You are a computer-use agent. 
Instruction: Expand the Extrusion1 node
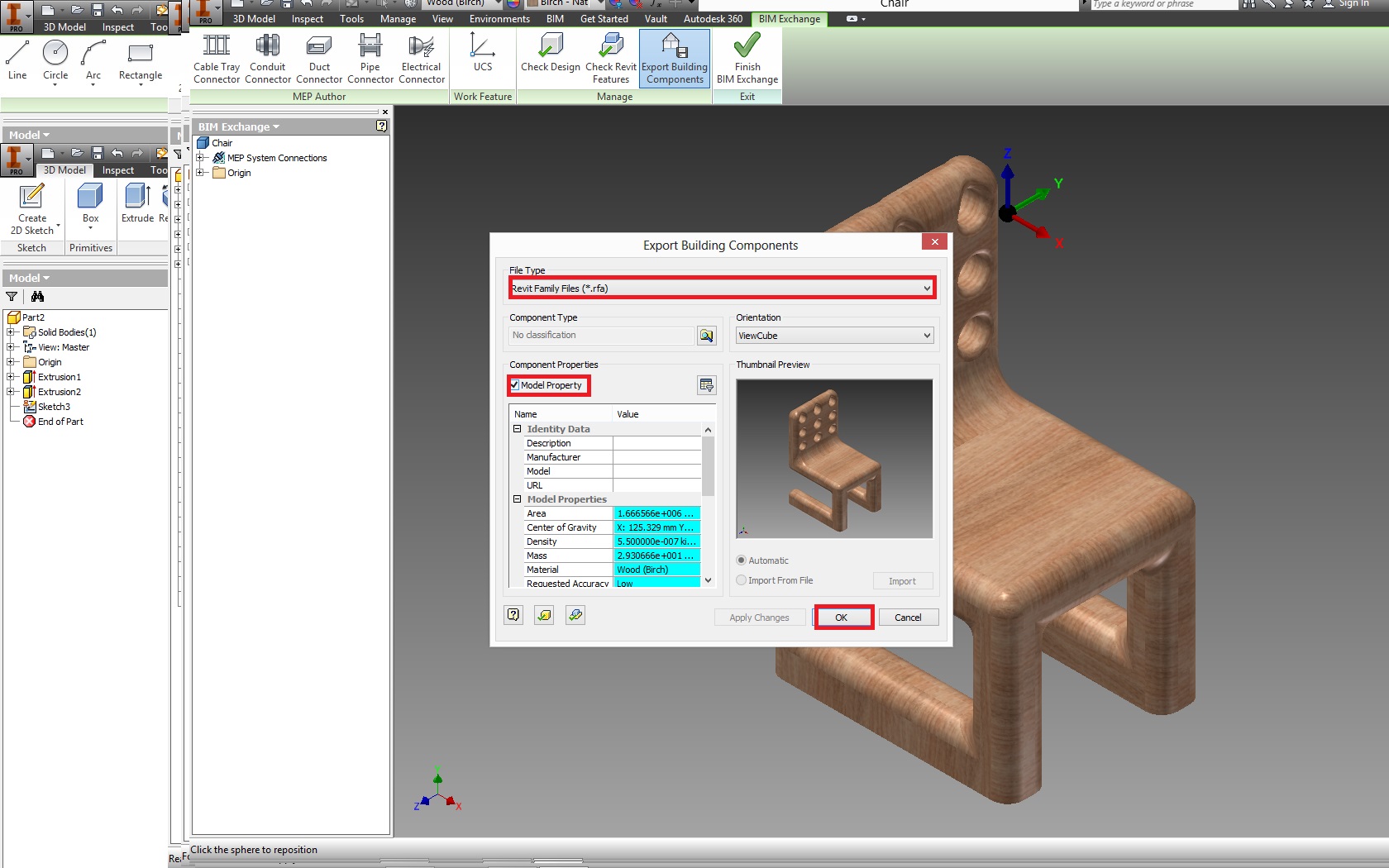(11, 377)
